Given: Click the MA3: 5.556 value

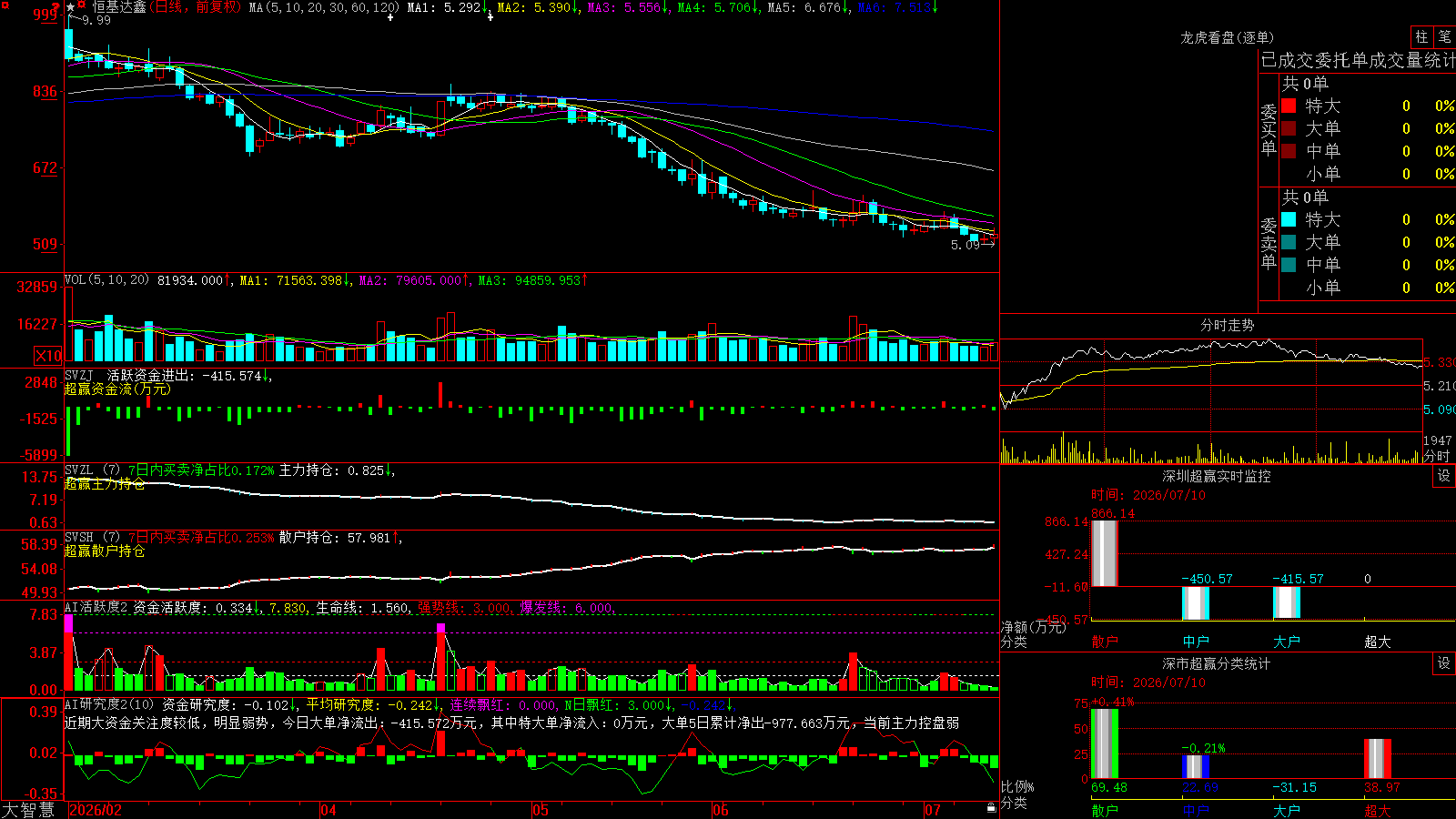Looking at the screenshot, I should pos(628,7).
